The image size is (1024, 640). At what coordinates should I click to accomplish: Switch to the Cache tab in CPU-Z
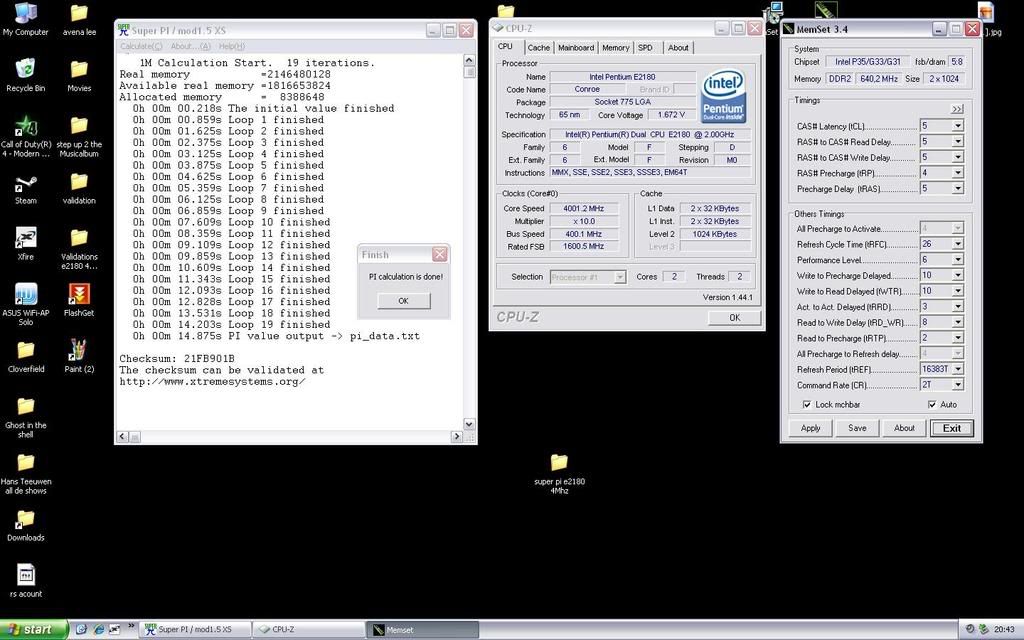pyautogui.click(x=538, y=48)
